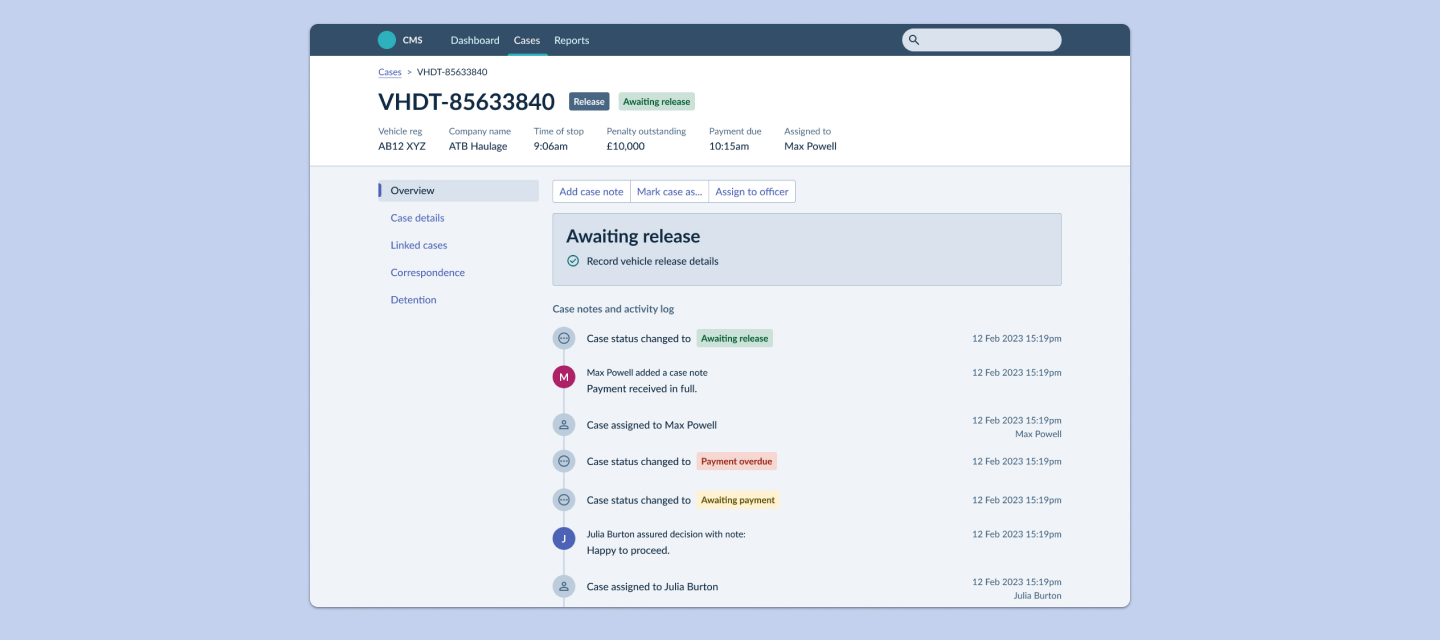1440x640 pixels.
Task: Click Max Powell added a case note text
Action: 647,372
